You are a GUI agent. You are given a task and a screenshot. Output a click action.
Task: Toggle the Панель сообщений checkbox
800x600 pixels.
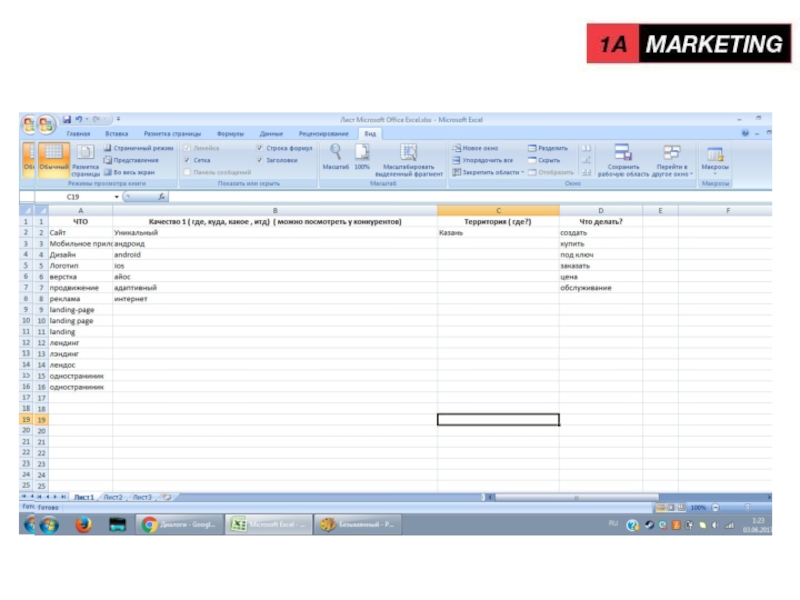point(187,172)
